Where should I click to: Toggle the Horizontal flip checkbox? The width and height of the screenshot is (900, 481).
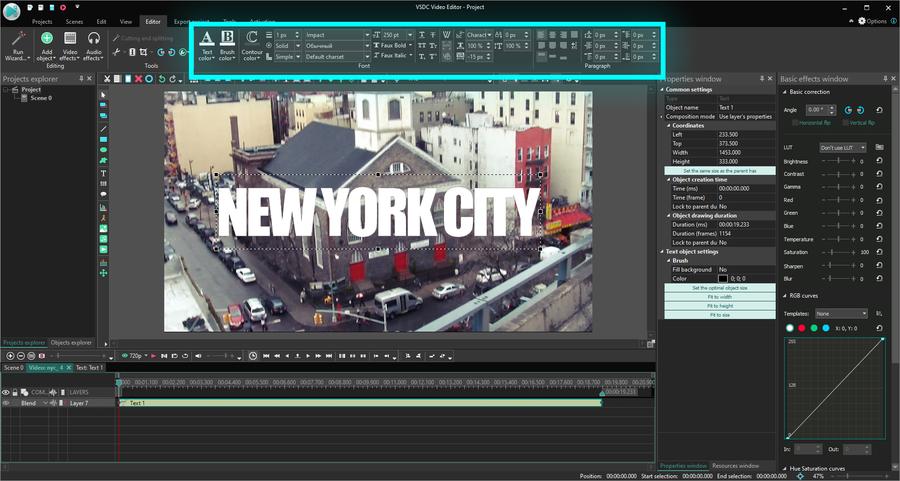[795, 123]
